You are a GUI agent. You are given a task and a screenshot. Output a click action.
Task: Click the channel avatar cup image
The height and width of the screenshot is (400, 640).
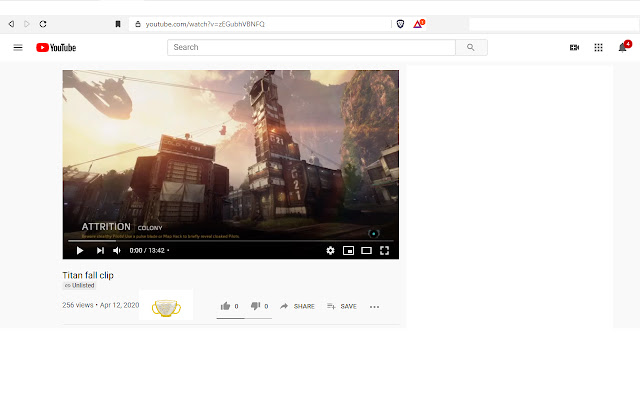(166, 308)
